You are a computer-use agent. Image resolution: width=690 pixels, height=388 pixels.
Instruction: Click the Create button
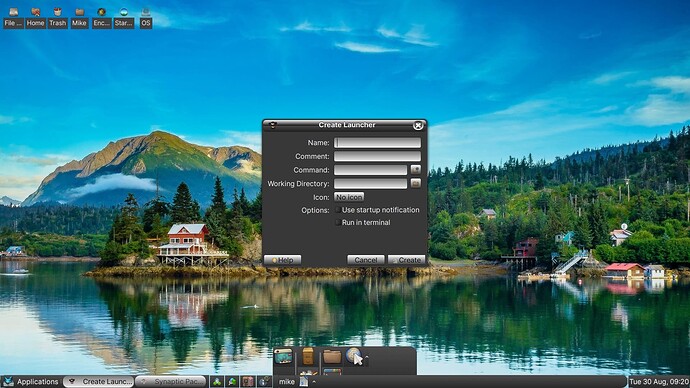point(407,260)
